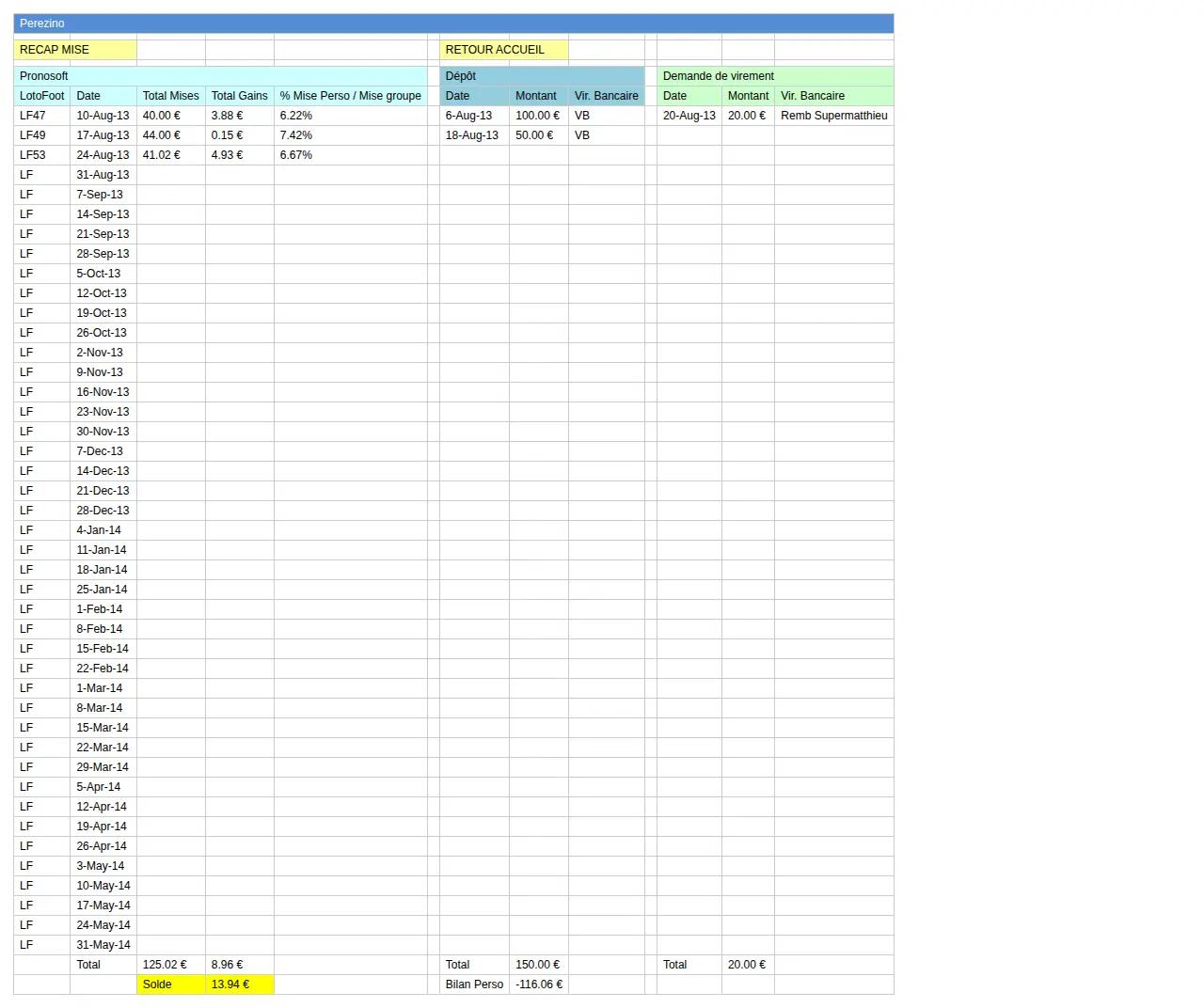Select the 150.00 € deposit total
1204x1008 pixels.
click(x=539, y=965)
